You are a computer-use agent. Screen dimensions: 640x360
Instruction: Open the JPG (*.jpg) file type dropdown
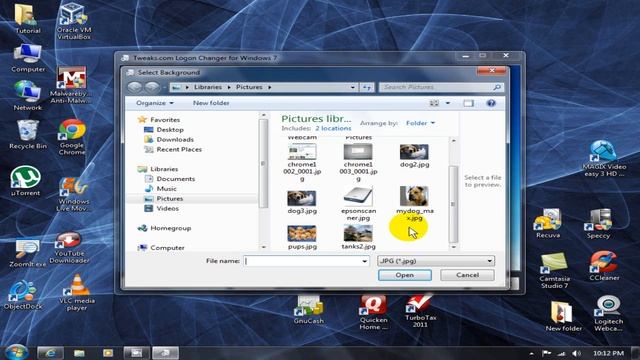(436, 261)
